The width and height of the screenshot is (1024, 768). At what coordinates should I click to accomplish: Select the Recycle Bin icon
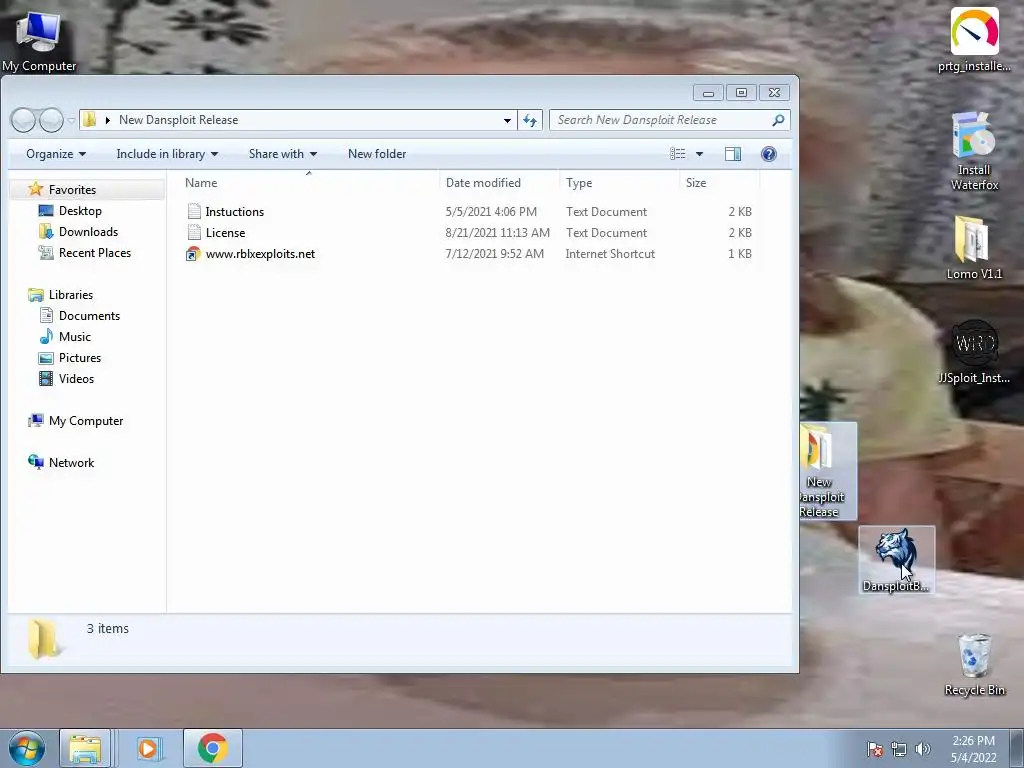click(974, 664)
